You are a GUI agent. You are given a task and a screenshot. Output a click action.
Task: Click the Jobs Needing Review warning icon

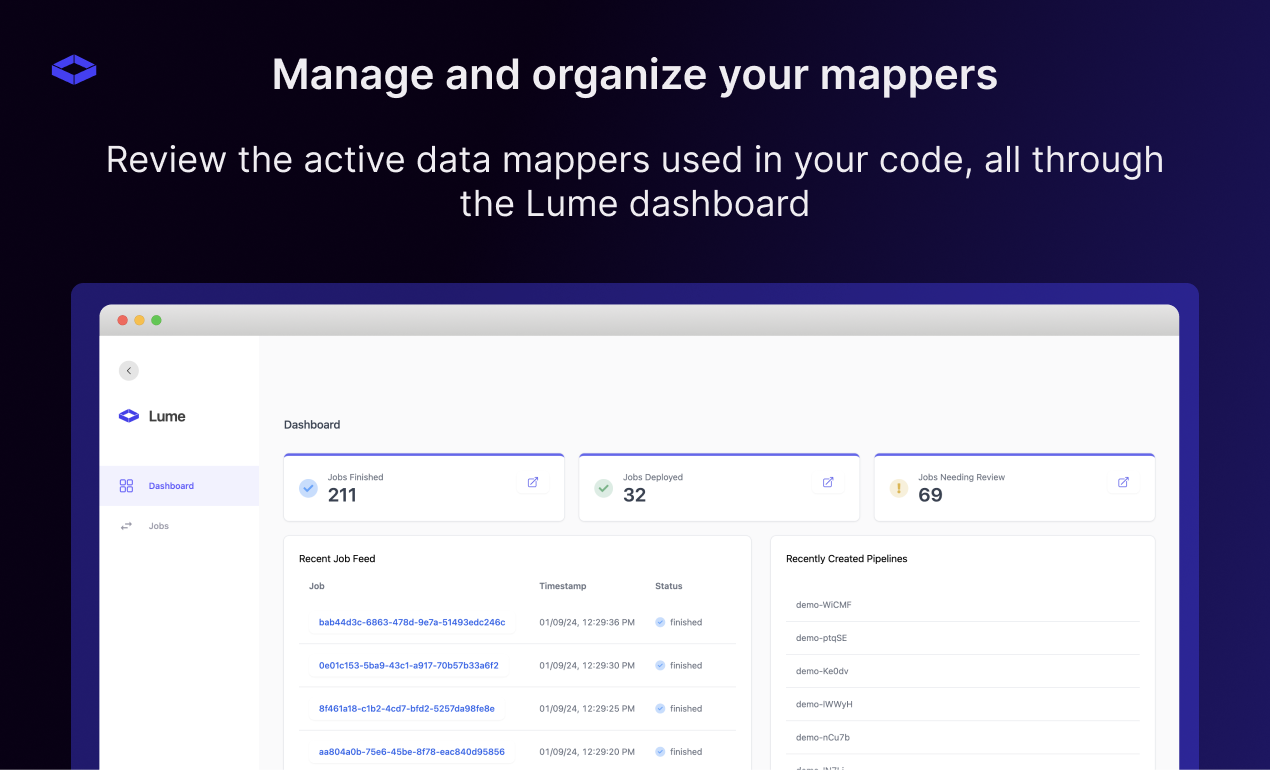[x=898, y=489]
